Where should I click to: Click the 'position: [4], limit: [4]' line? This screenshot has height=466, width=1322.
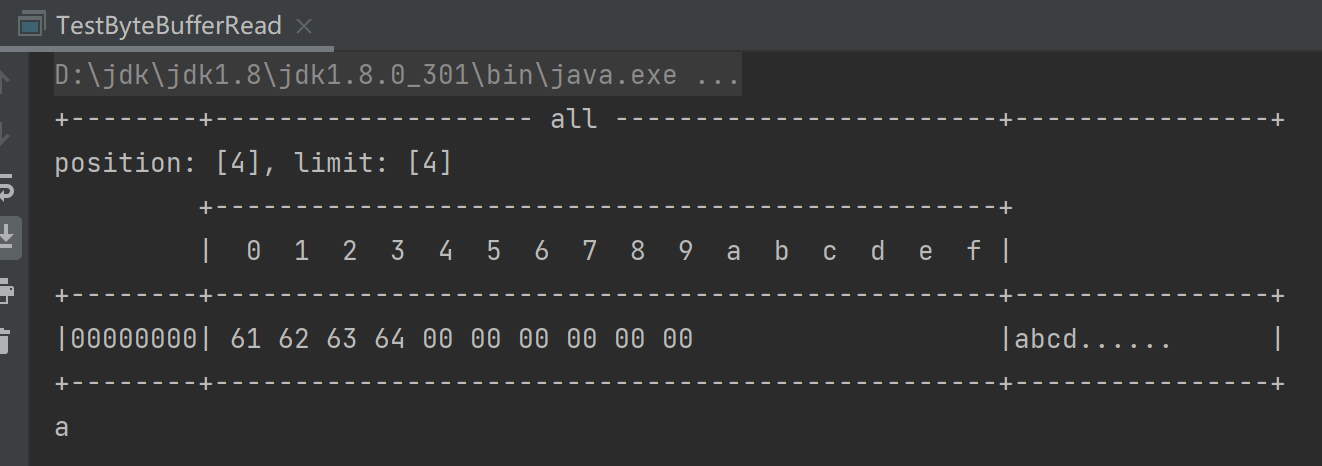(253, 163)
